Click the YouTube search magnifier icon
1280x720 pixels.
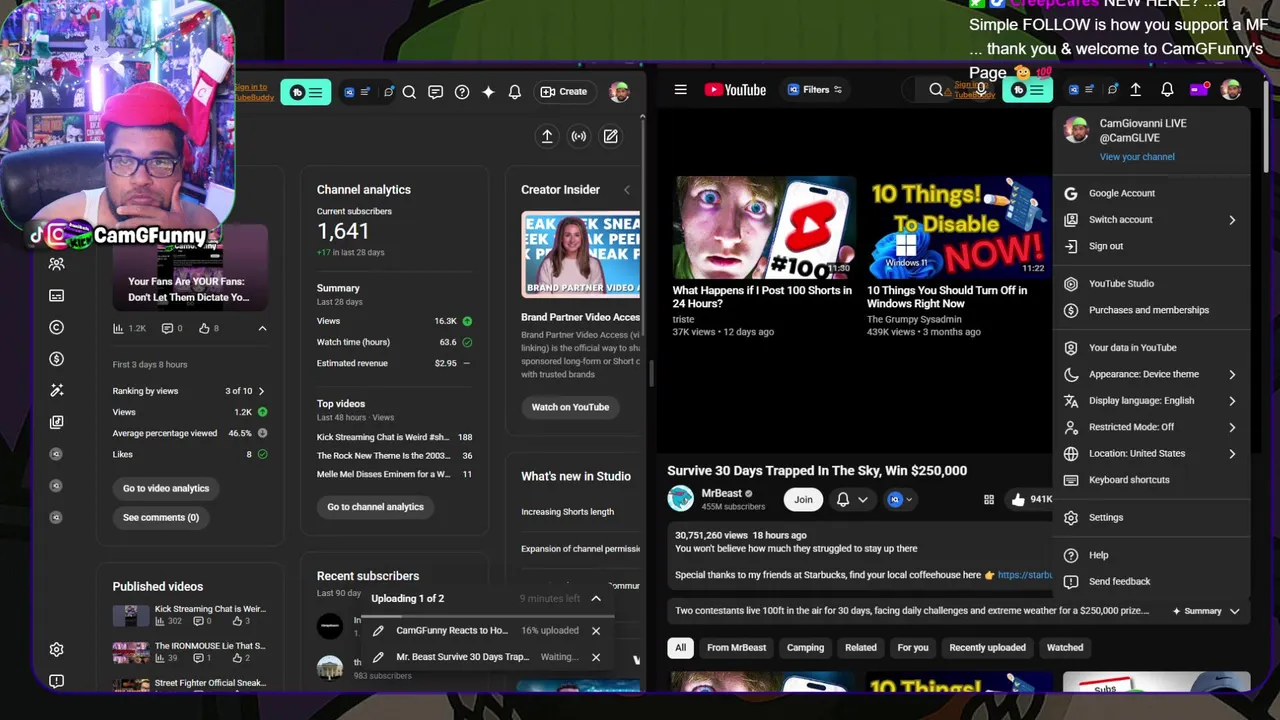point(936,90)
